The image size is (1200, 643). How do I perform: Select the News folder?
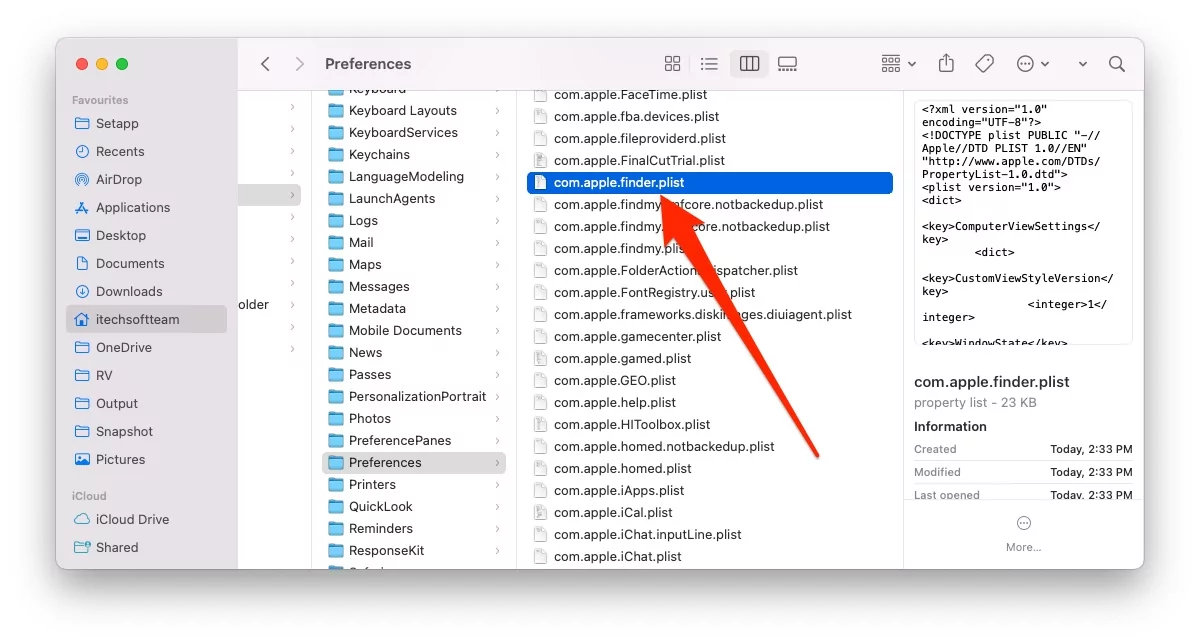tap(414, 353)
